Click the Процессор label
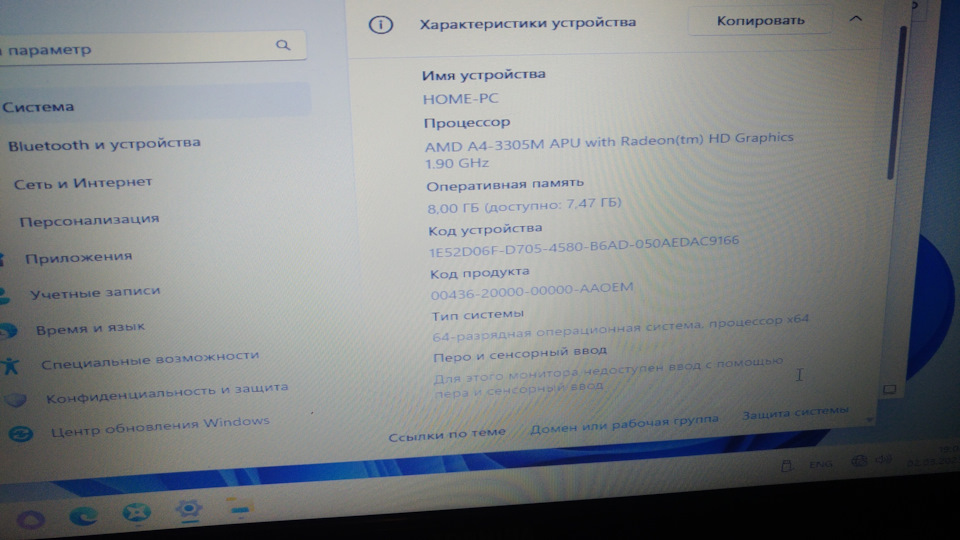Screen dimensions: 960x540 pyautogui.click(x=467, y=123)
